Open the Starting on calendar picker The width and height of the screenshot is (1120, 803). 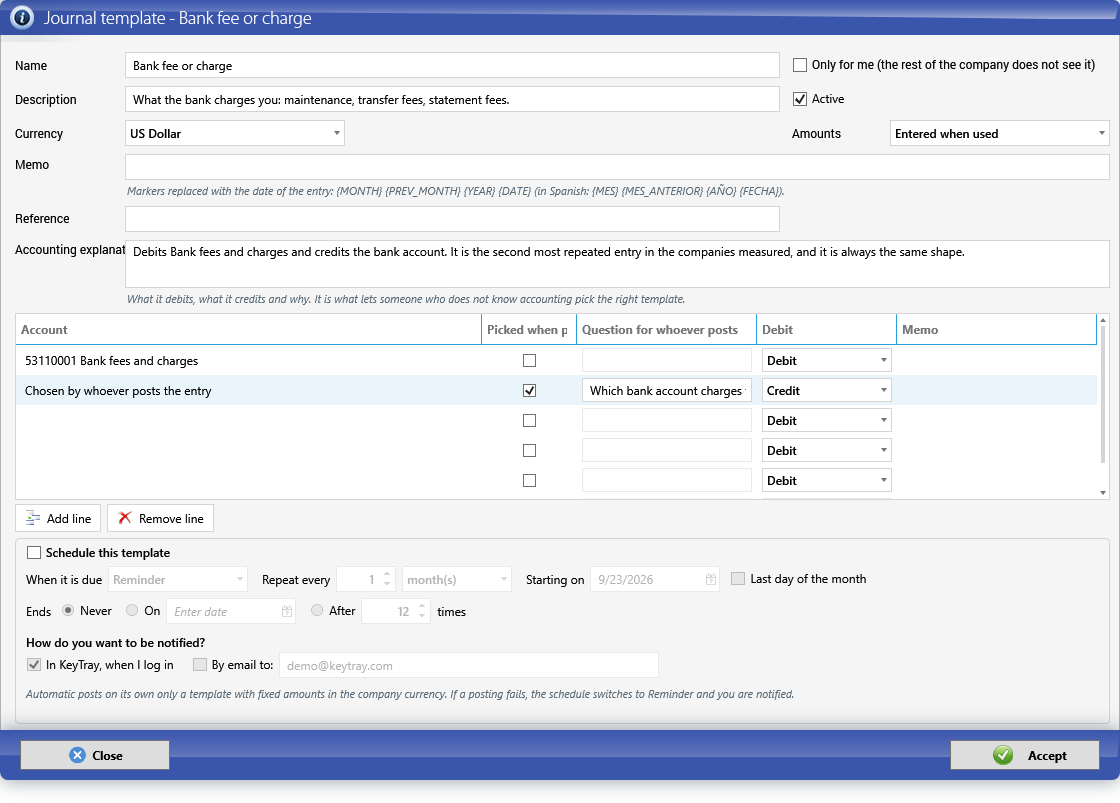(711, 579)
